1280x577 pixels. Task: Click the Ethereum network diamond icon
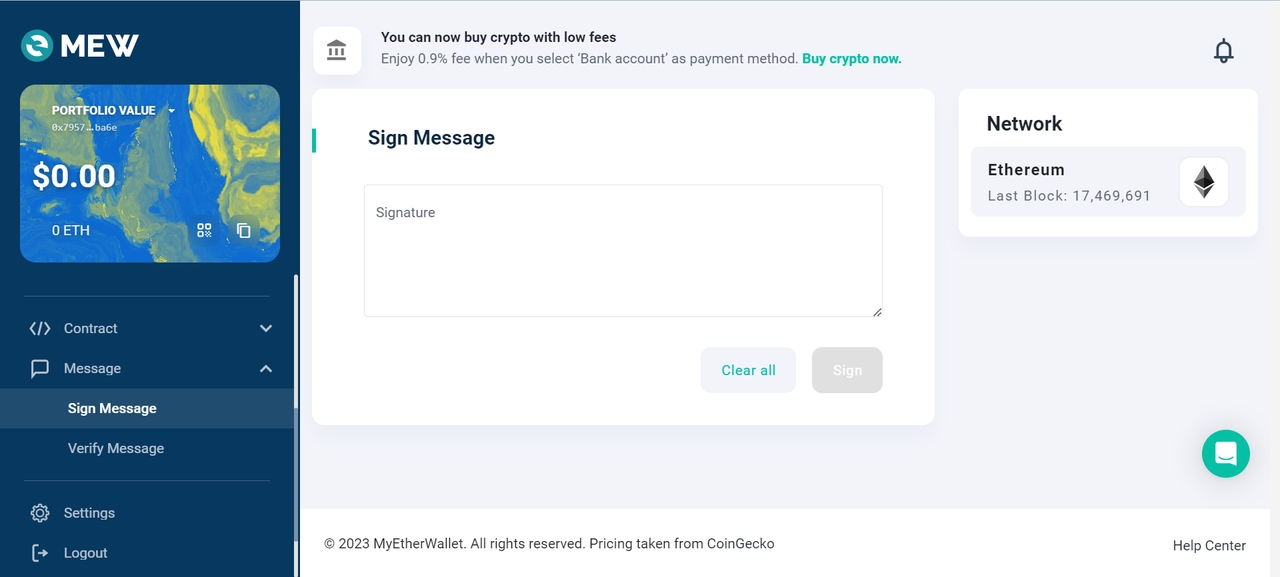click(x=1203, y=182)
